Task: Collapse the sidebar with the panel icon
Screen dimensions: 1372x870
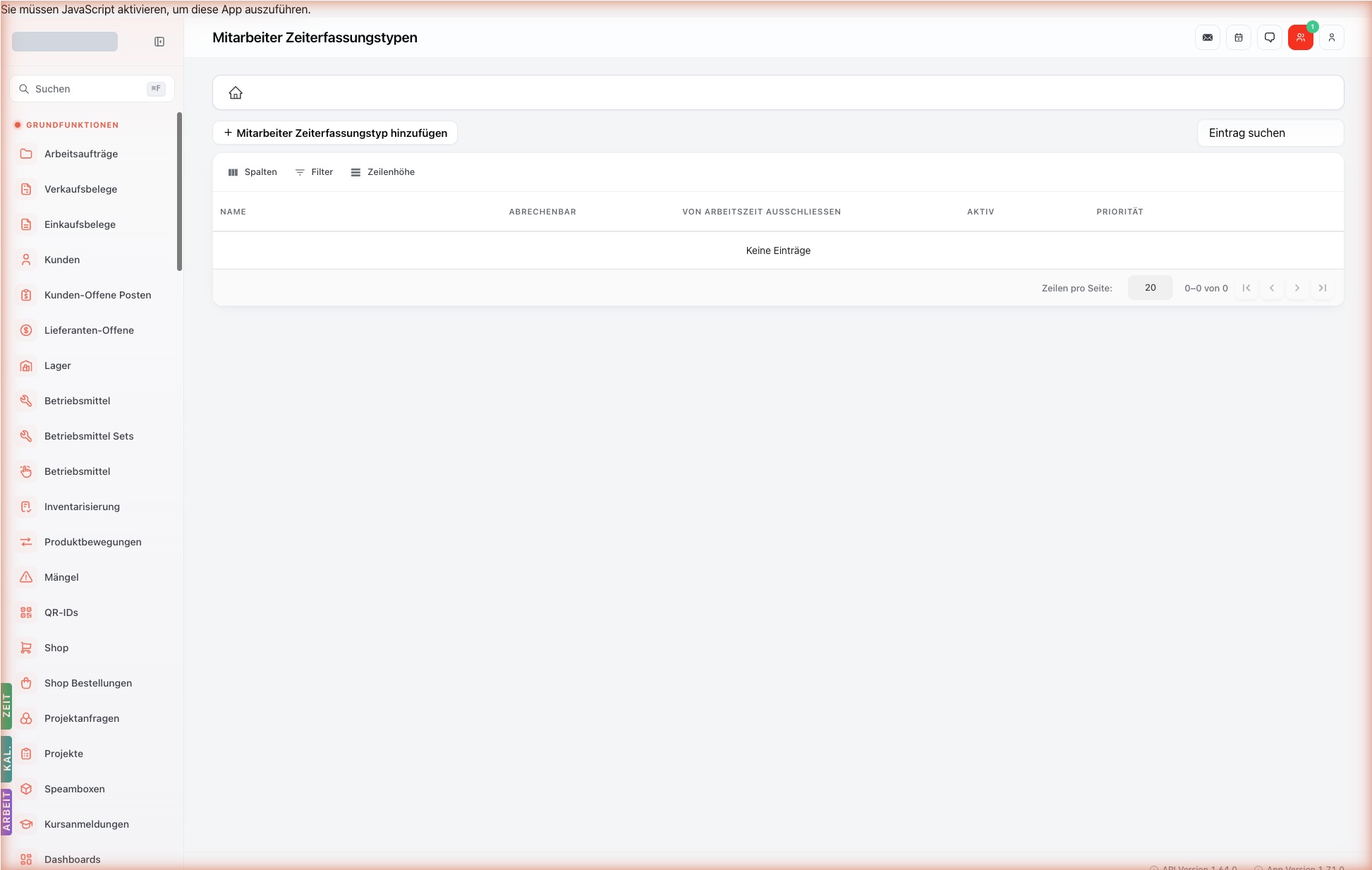Action: point(159,42)
